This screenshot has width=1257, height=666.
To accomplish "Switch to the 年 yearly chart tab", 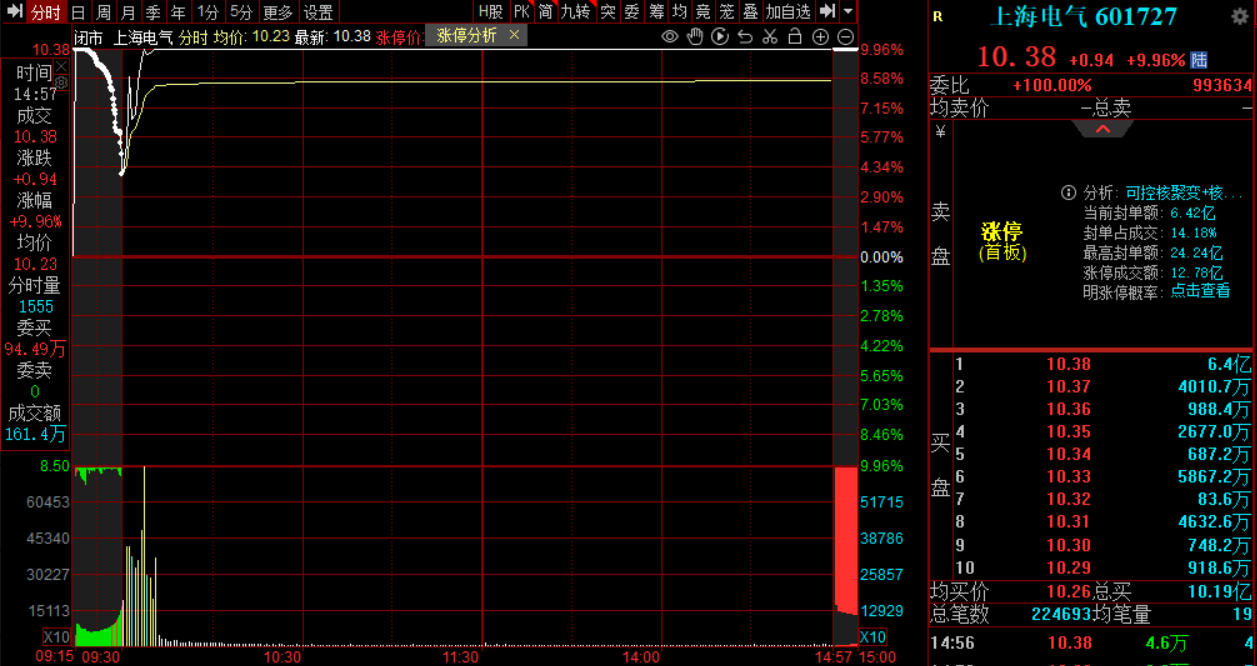I will (178, 12).
